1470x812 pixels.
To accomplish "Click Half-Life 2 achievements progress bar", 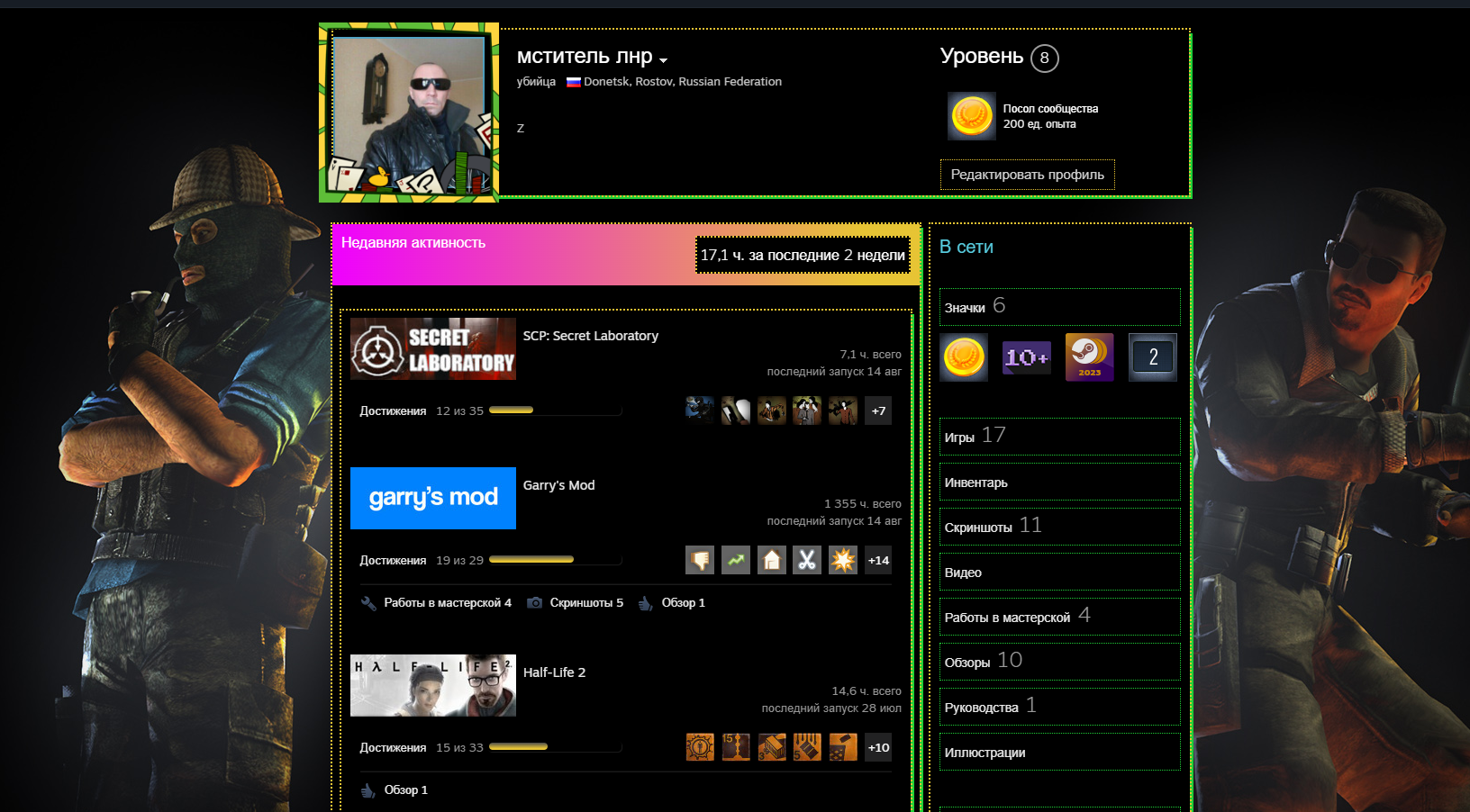I will pos(555,747).
